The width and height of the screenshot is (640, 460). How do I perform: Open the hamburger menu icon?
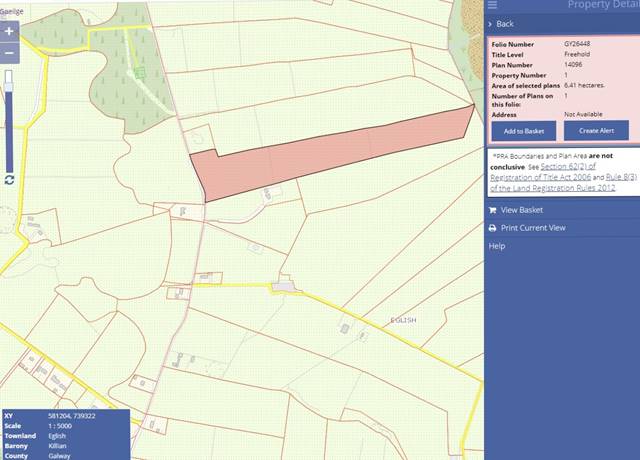coord(492,4)
